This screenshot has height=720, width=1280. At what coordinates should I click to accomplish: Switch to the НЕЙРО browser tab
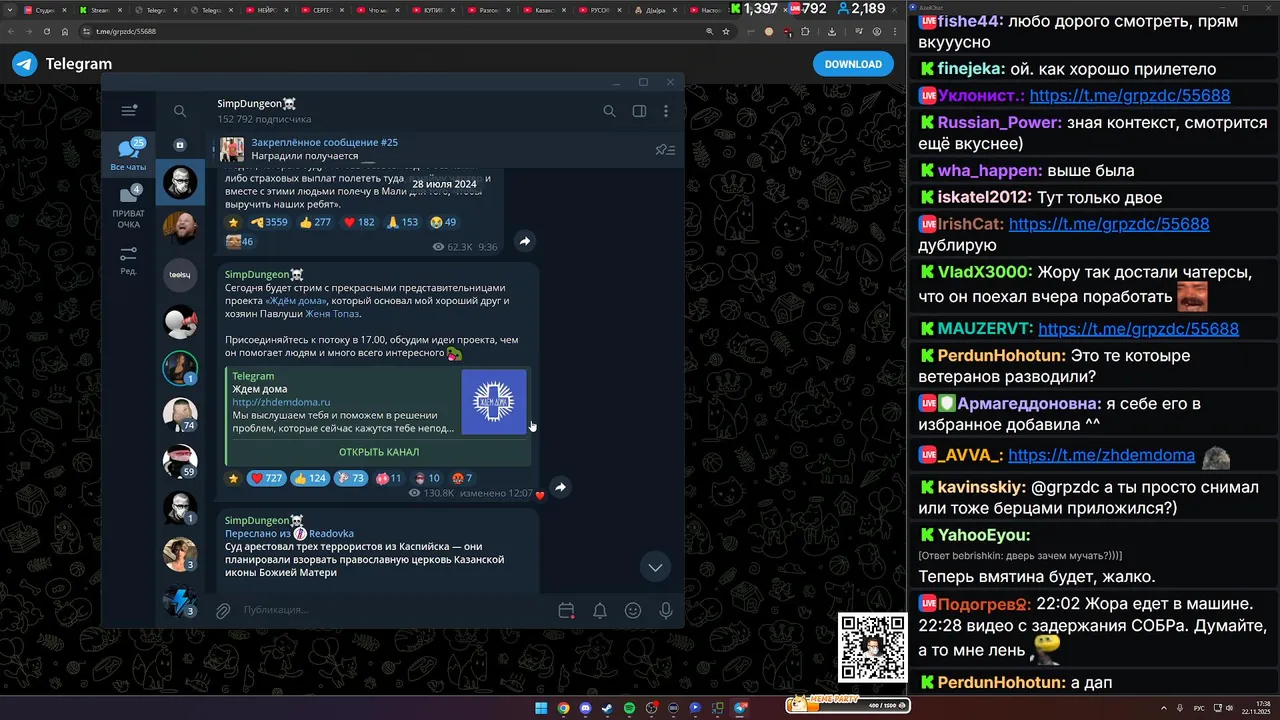266,10
